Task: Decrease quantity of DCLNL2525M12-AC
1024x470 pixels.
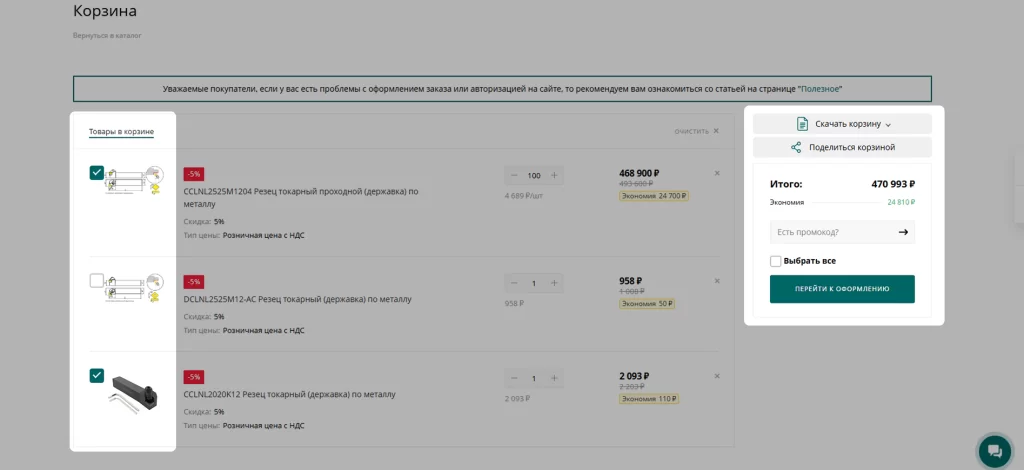Action: pyautogui.click(x=514, y=283)
